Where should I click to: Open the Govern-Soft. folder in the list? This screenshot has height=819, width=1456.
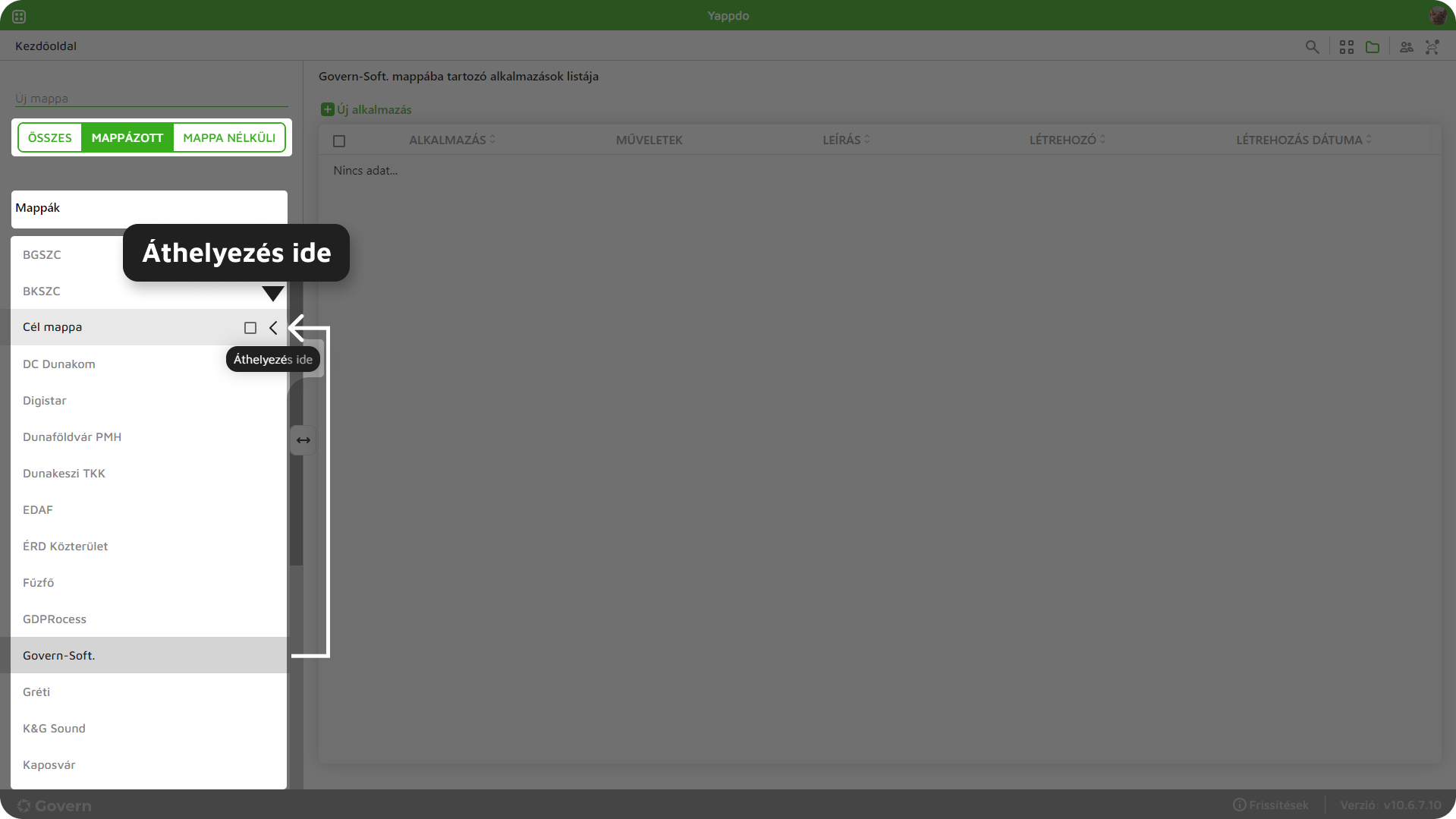[x=59, y=655]
